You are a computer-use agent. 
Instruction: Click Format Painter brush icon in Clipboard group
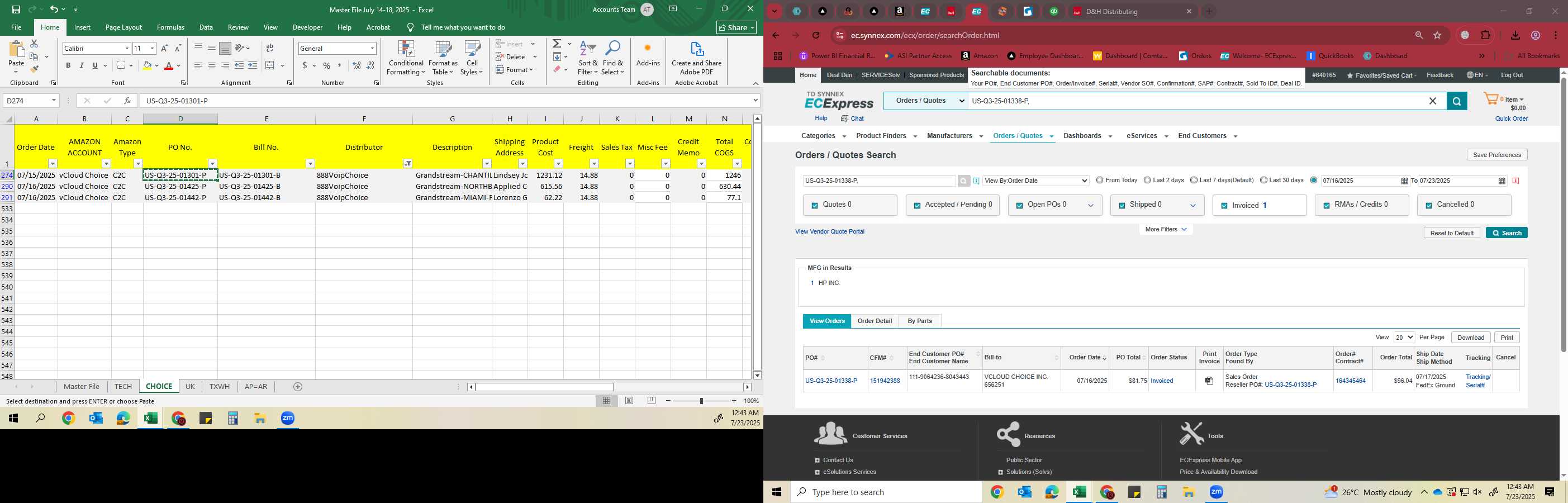tap(35, 69)
